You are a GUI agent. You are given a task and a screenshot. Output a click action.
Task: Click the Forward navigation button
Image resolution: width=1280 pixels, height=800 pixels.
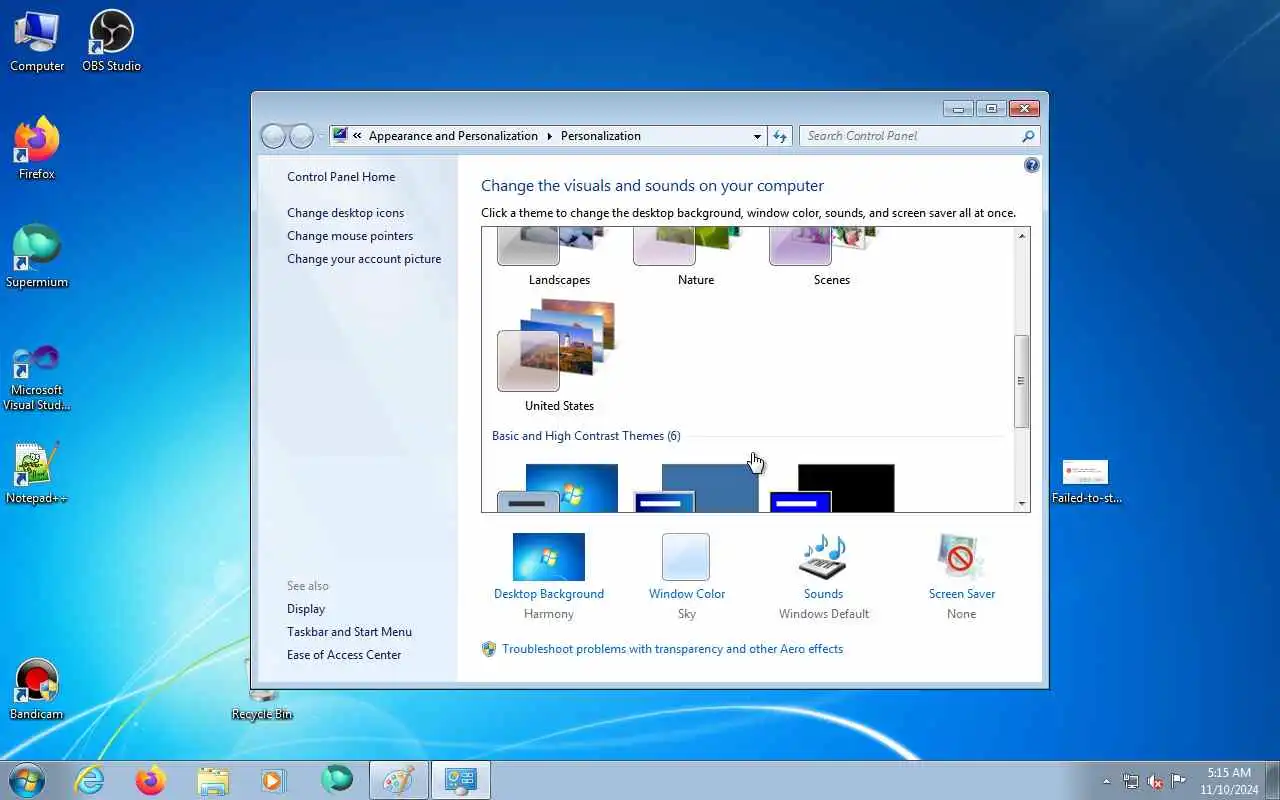(x=301, y=136)
